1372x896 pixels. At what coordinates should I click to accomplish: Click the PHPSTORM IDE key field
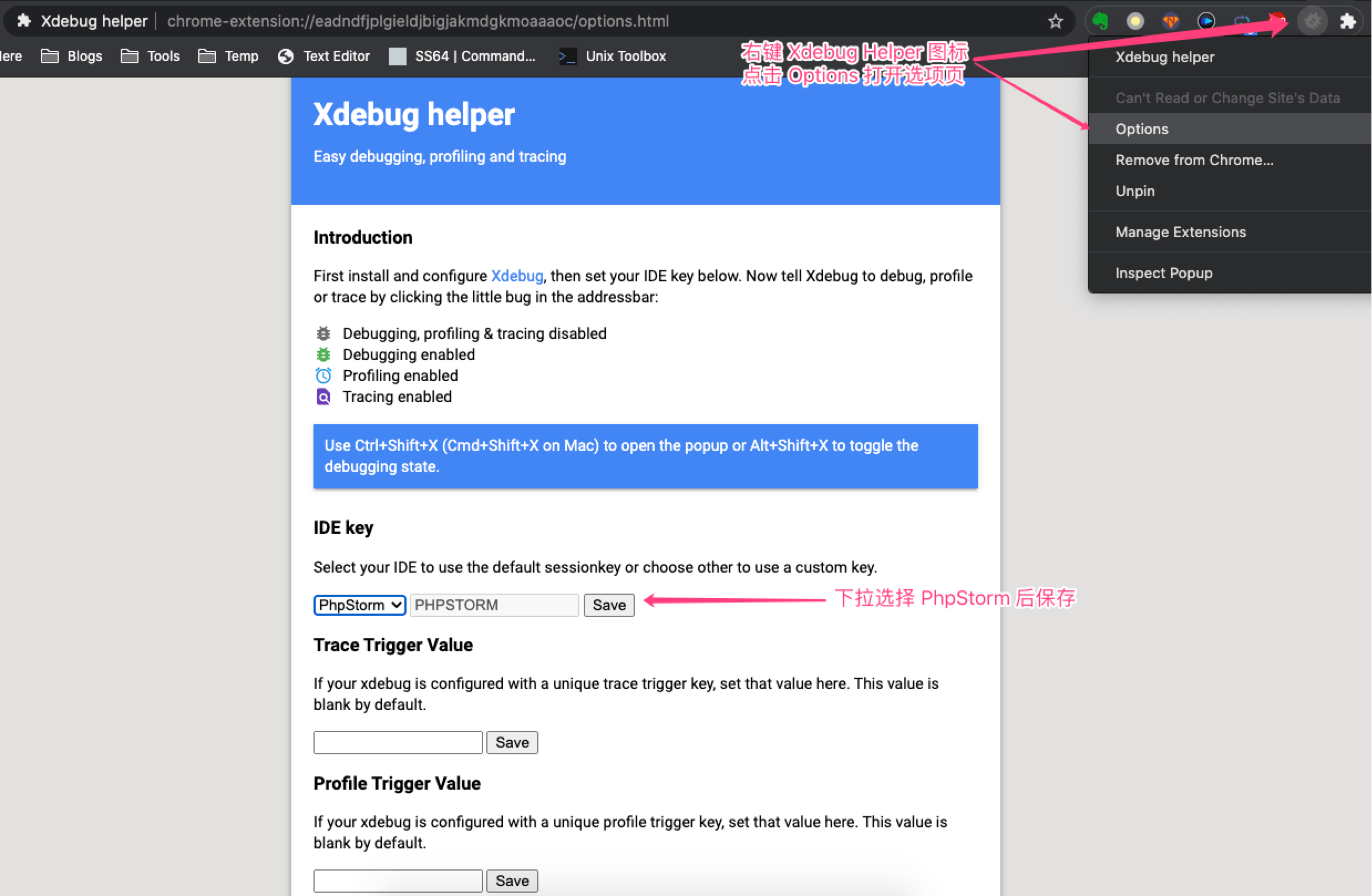click(x=494, y=605)
